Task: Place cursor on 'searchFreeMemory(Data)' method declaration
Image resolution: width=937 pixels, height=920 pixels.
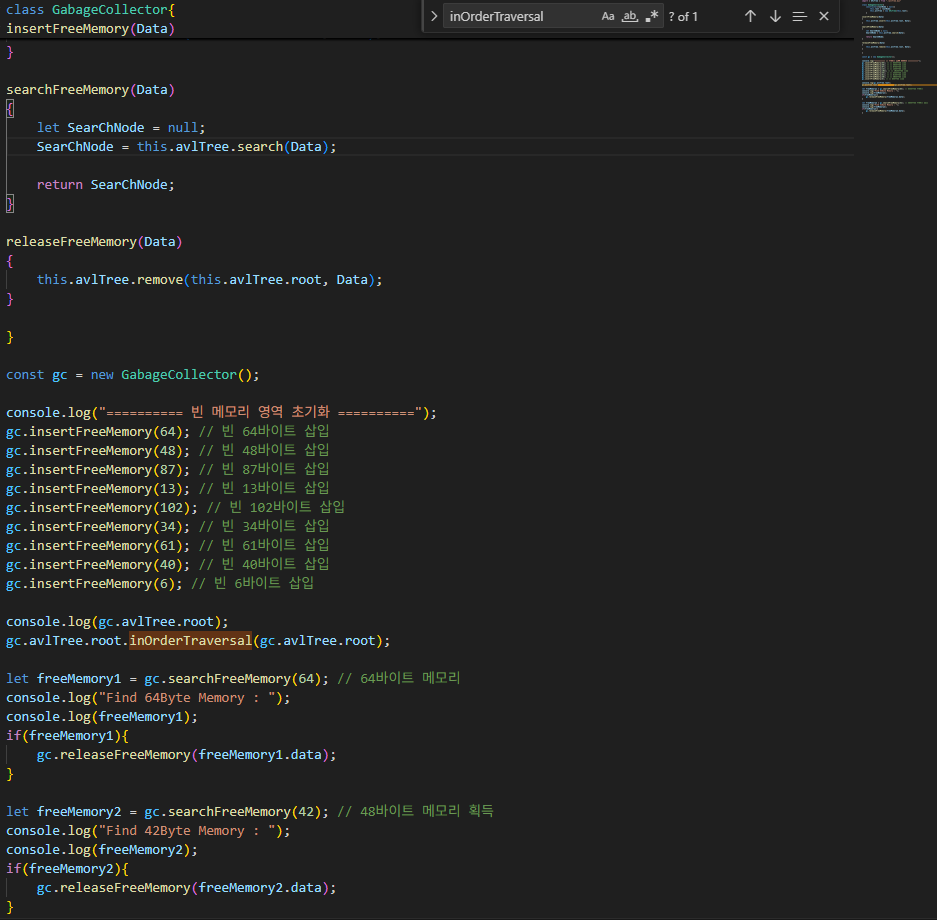Action: pyautogui.click(x=90, y=90)
